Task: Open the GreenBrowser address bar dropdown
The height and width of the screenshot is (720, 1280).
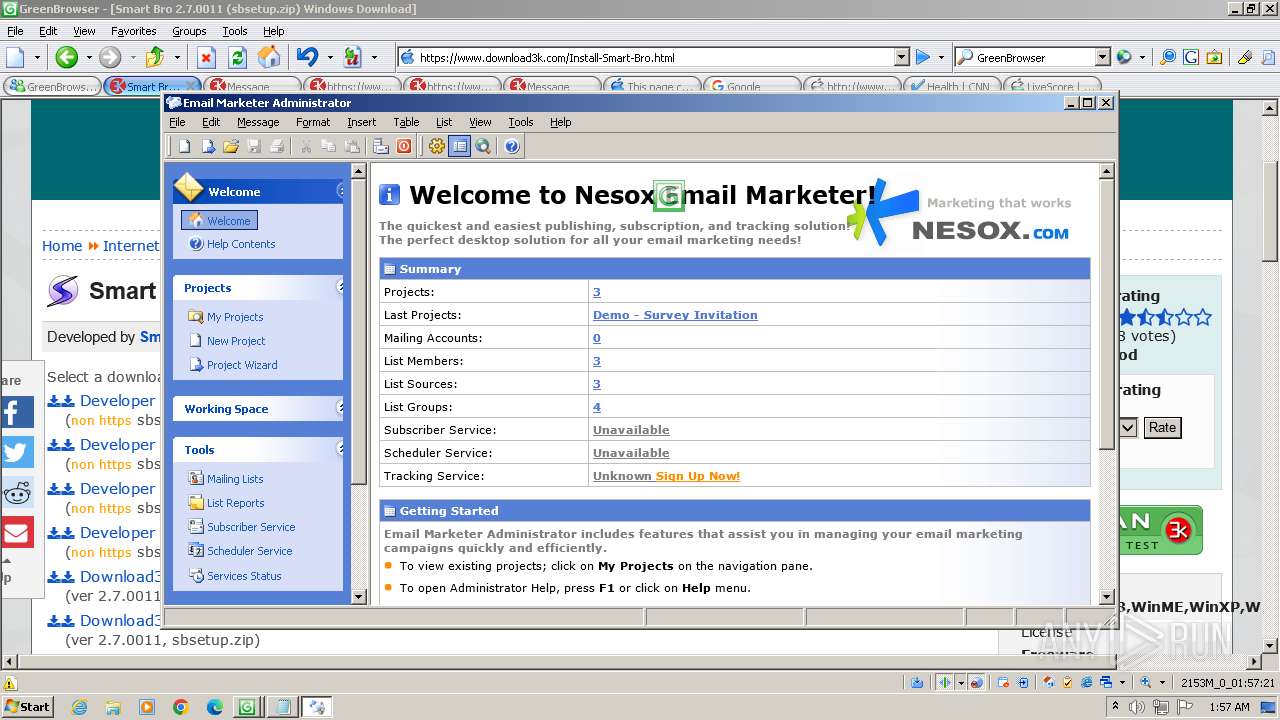Action: click(x=901, y=57)
